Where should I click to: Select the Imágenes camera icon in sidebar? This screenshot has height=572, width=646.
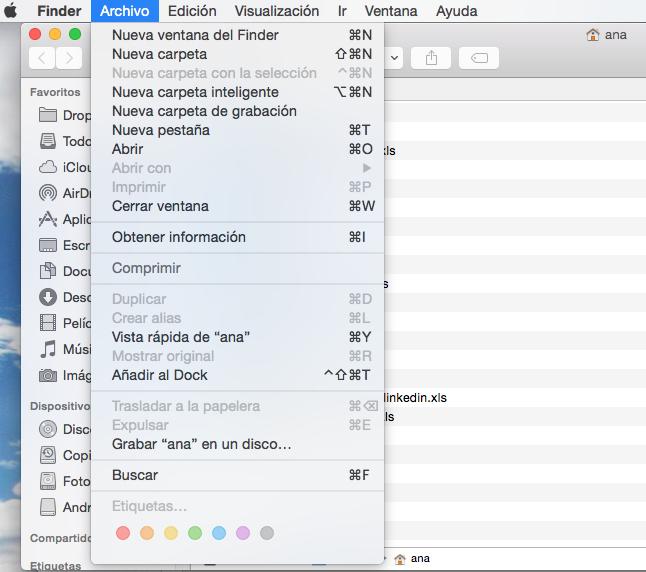[48, 375]
